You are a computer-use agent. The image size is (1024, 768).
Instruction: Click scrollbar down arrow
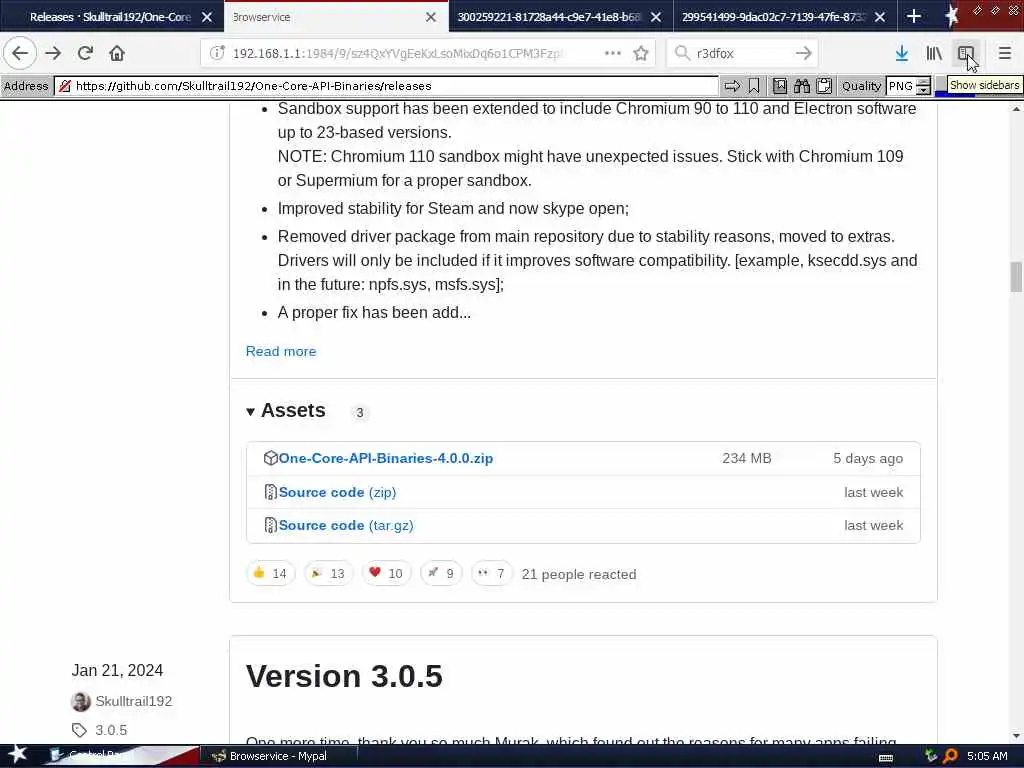(x=1016, y=736)
